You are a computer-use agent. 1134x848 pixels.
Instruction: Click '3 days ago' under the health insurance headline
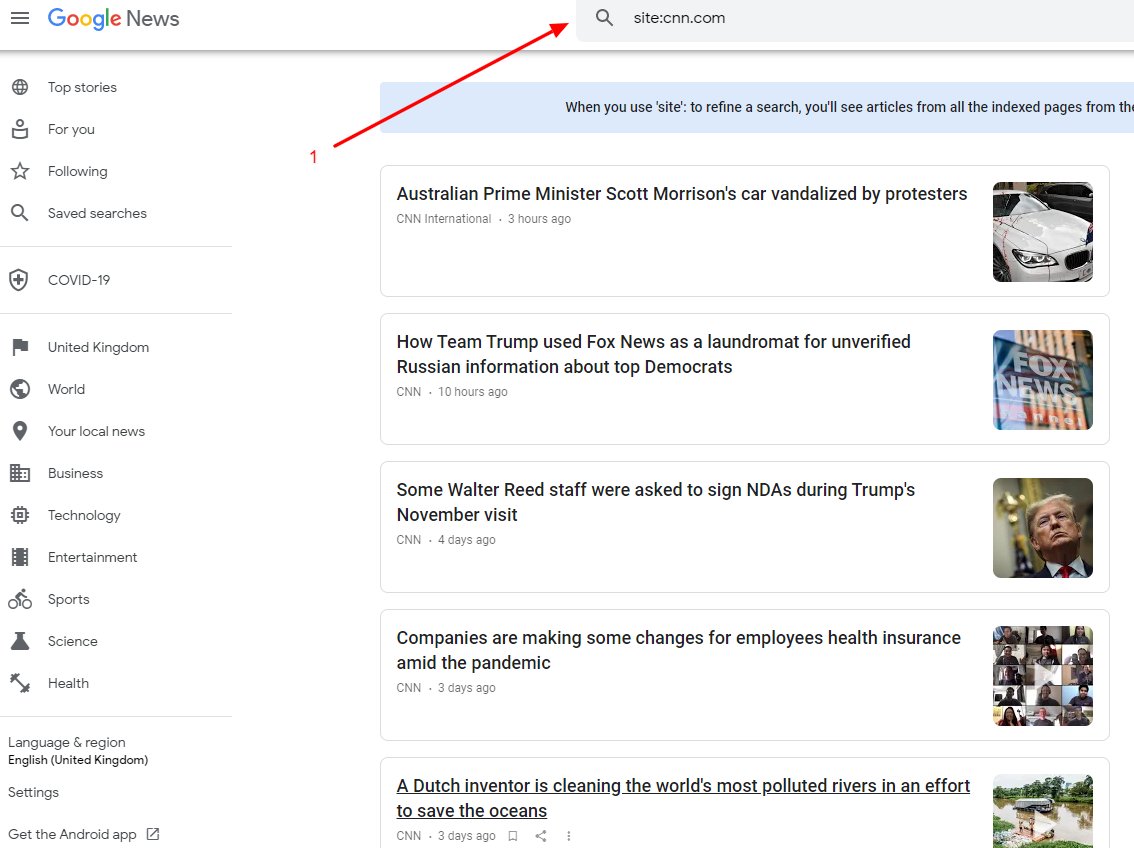(x=466, y=688)
